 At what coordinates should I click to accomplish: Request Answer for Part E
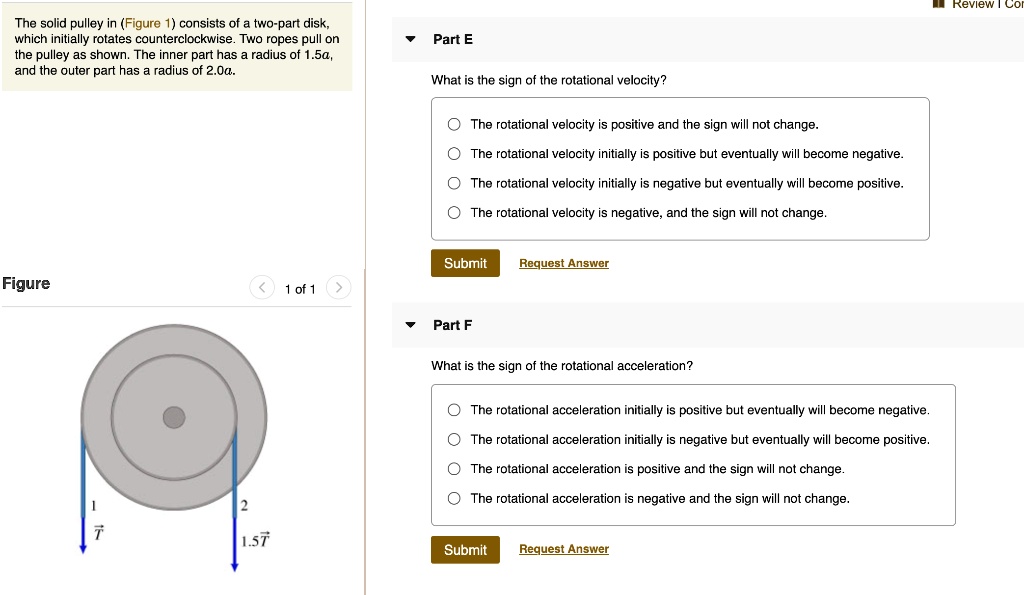(x=563, y=262)
